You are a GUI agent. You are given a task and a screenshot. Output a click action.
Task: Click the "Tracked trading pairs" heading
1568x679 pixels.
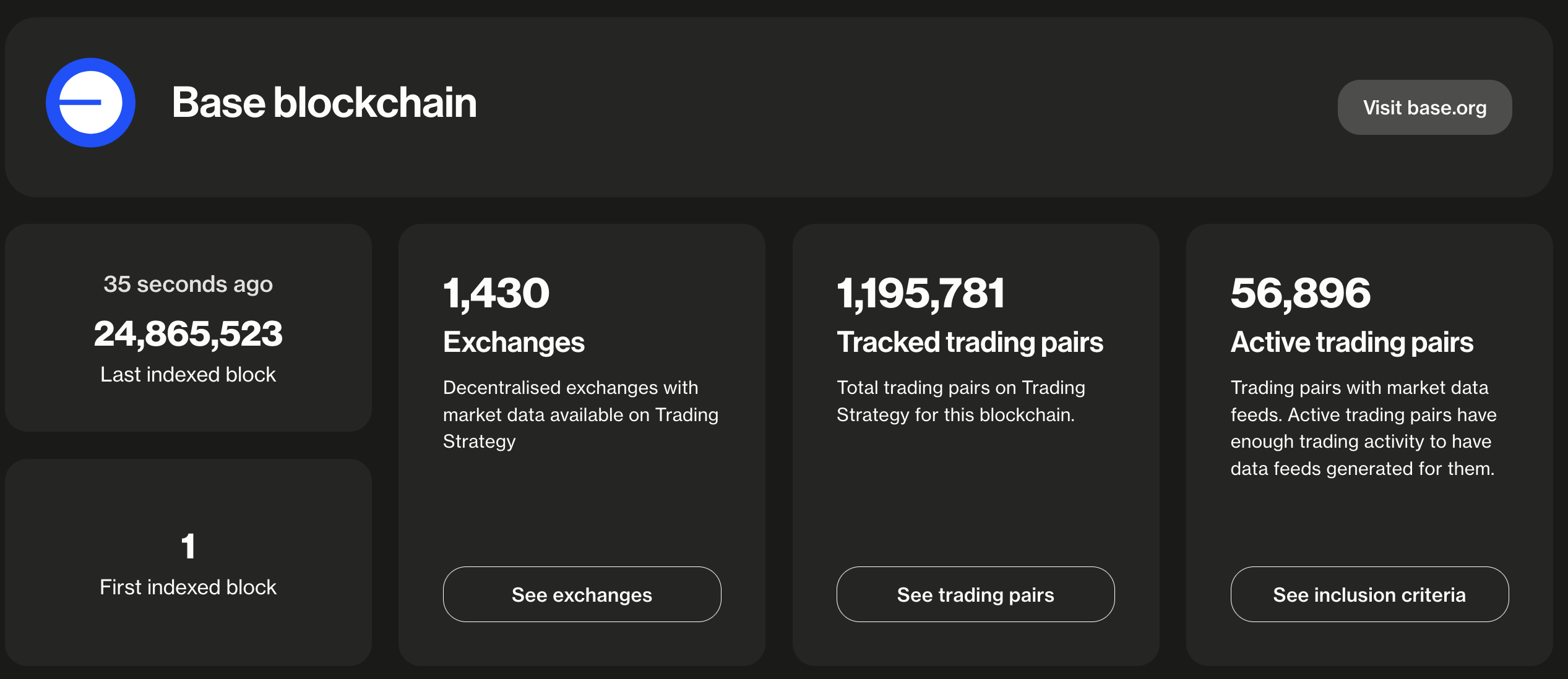[x=970, y=343]
